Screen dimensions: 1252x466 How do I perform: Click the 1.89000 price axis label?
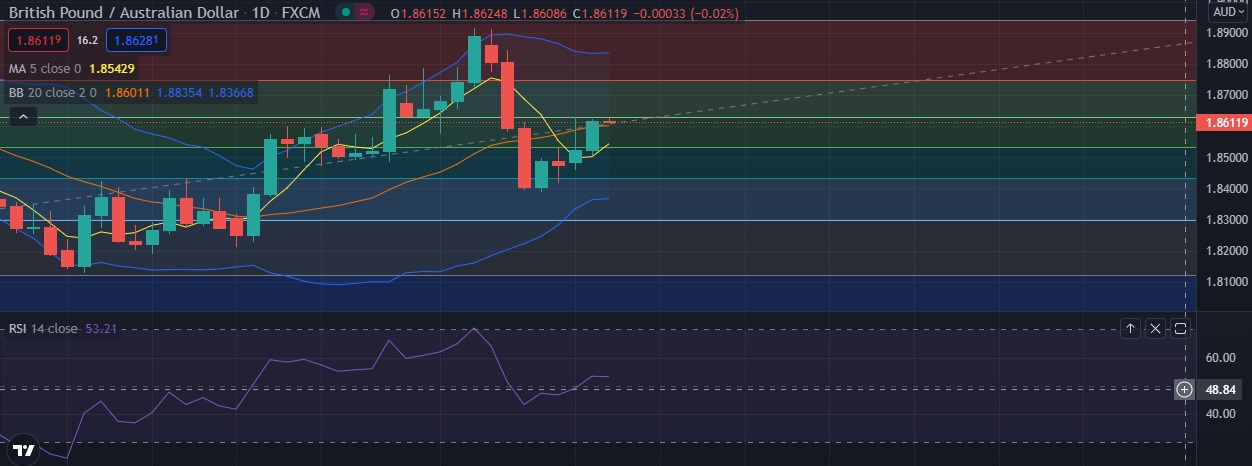(1226, 33)
